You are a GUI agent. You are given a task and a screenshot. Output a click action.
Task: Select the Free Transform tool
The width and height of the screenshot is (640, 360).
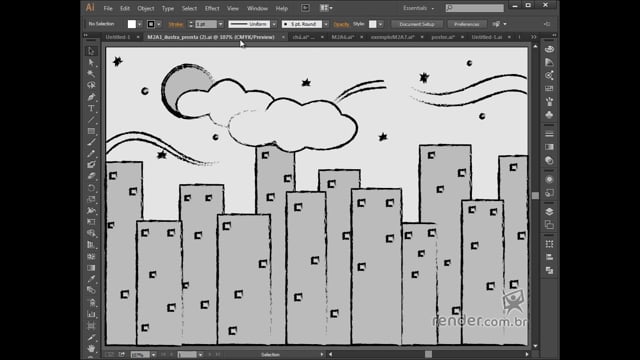point(91,222)
